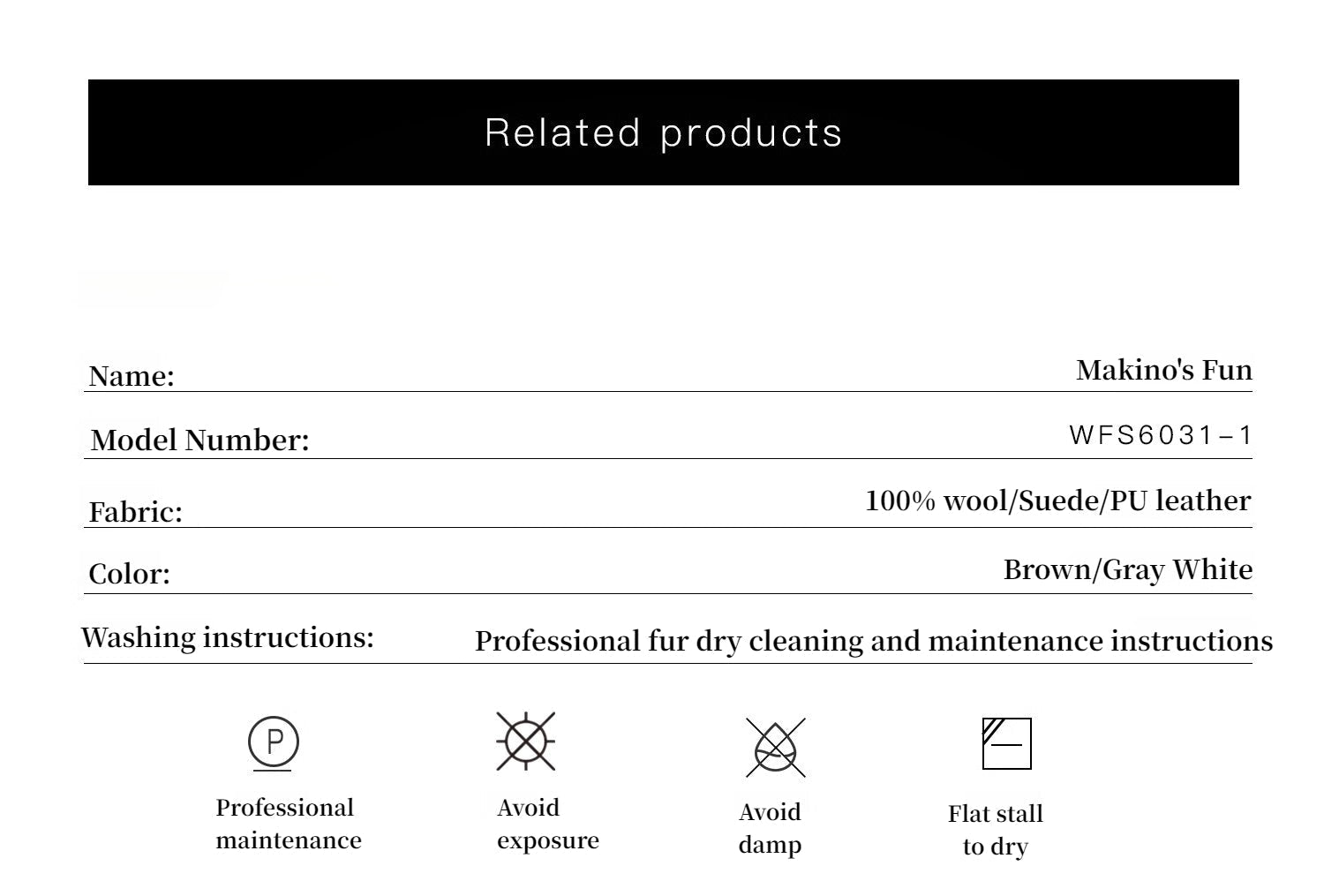
Task: Click the model number WFS6031-1
Action: [x=1160, y=434]
